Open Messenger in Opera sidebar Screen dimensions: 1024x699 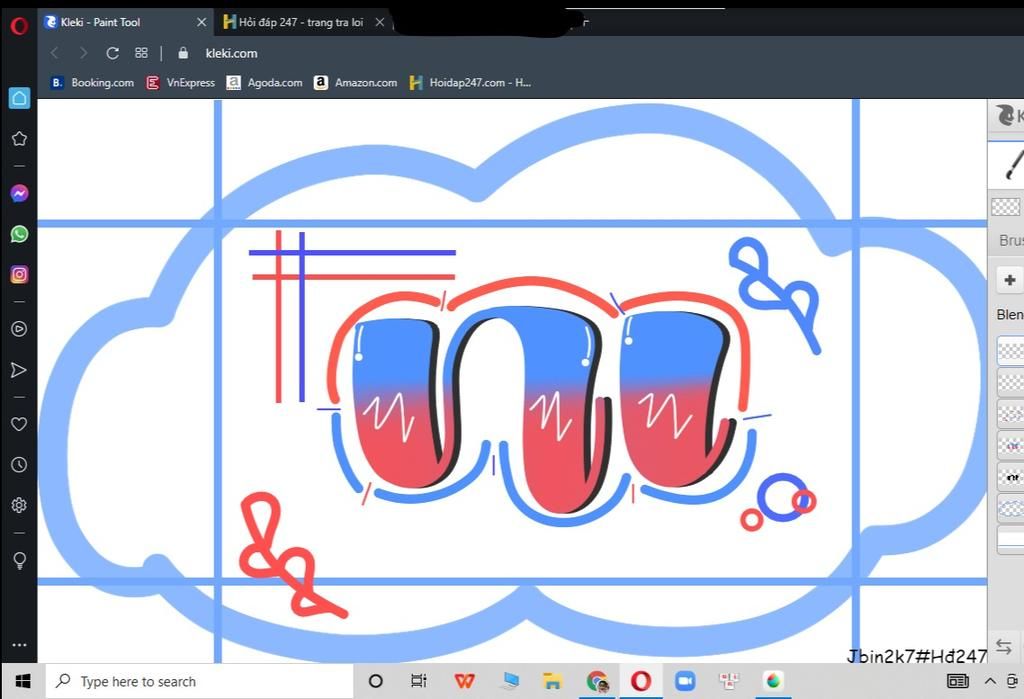[x=19, y=193]
